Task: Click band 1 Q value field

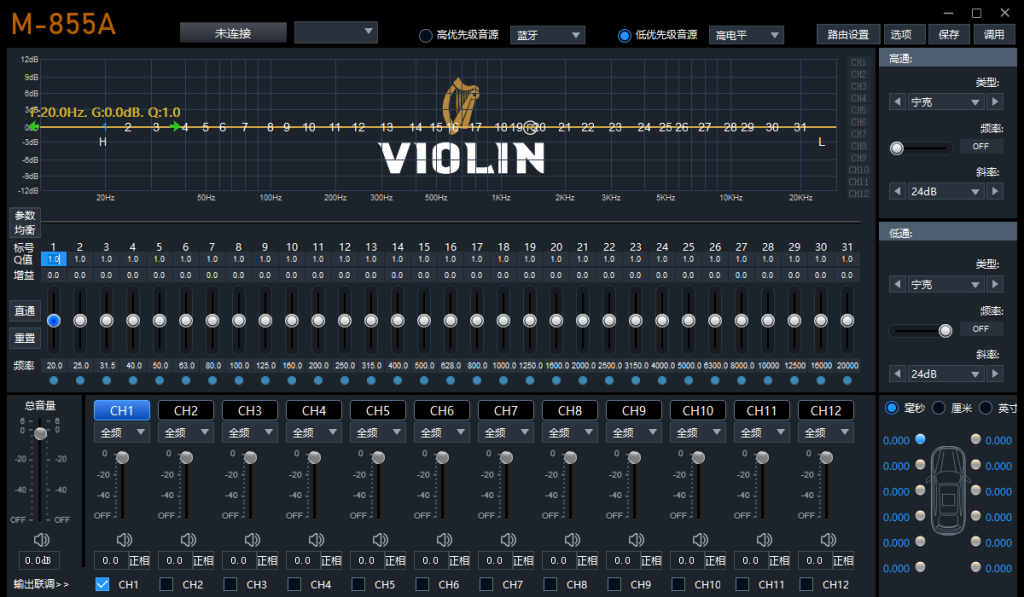Action: click(x=54, y=259)
